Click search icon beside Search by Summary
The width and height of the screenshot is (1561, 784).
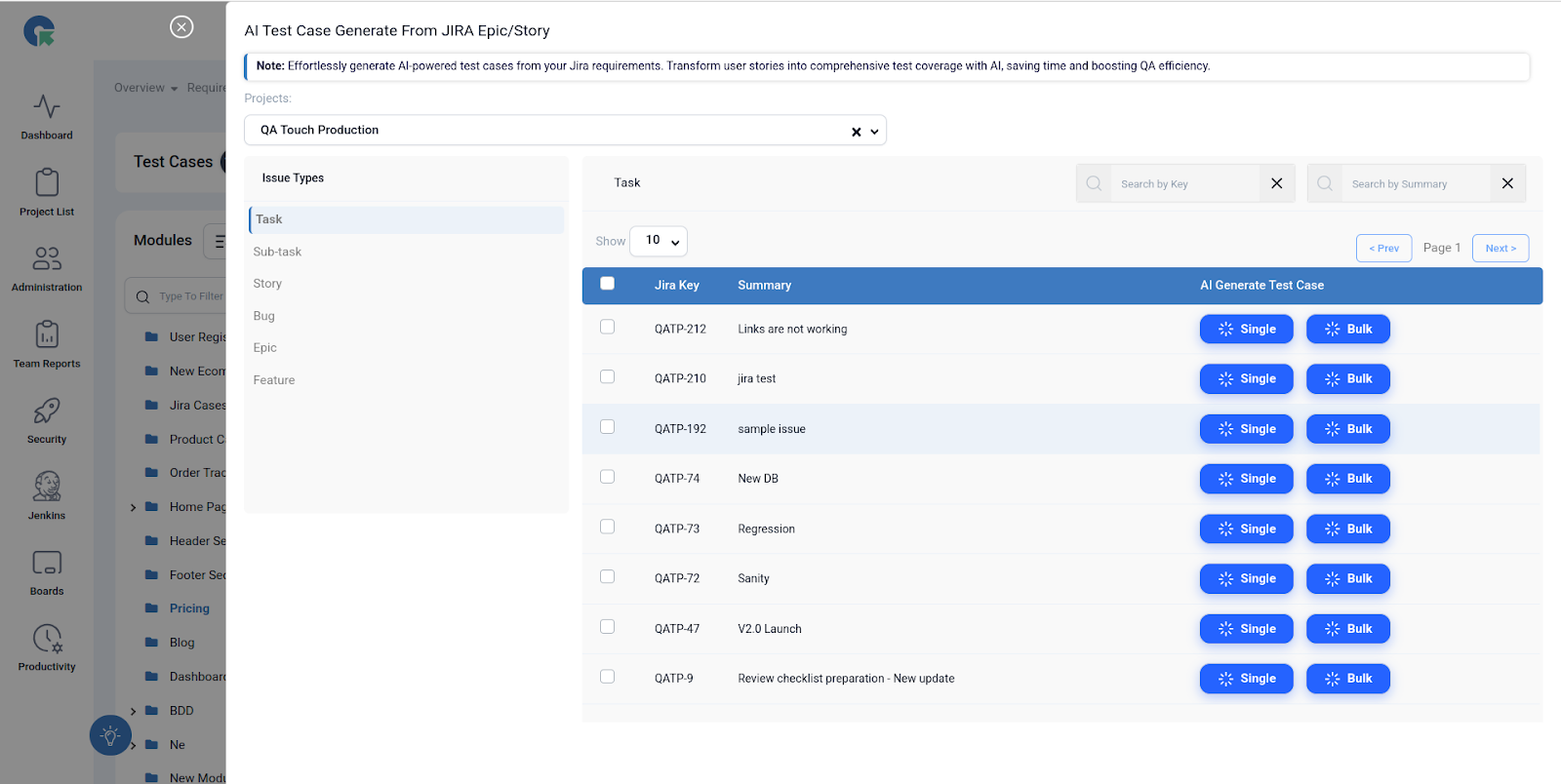tap(1325, 183)
